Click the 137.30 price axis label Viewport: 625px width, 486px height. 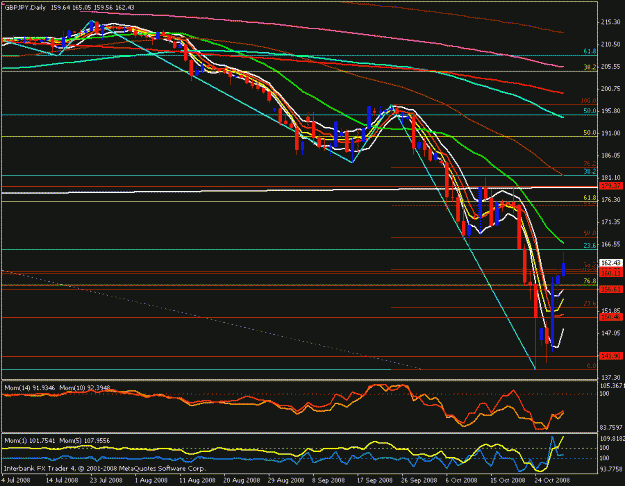(610, 377)
